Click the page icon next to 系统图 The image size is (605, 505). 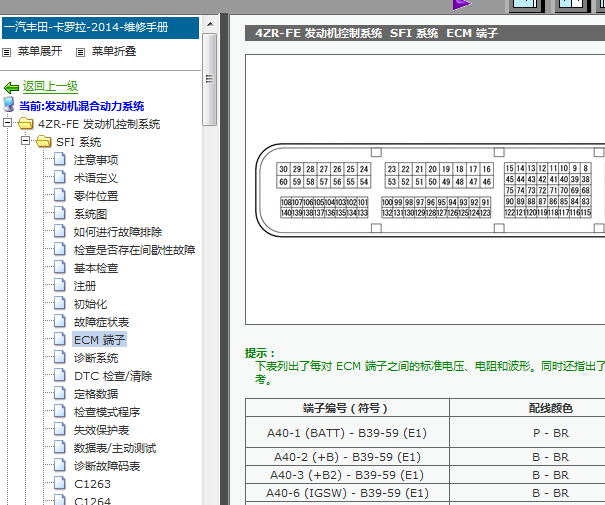click(60, 213)
